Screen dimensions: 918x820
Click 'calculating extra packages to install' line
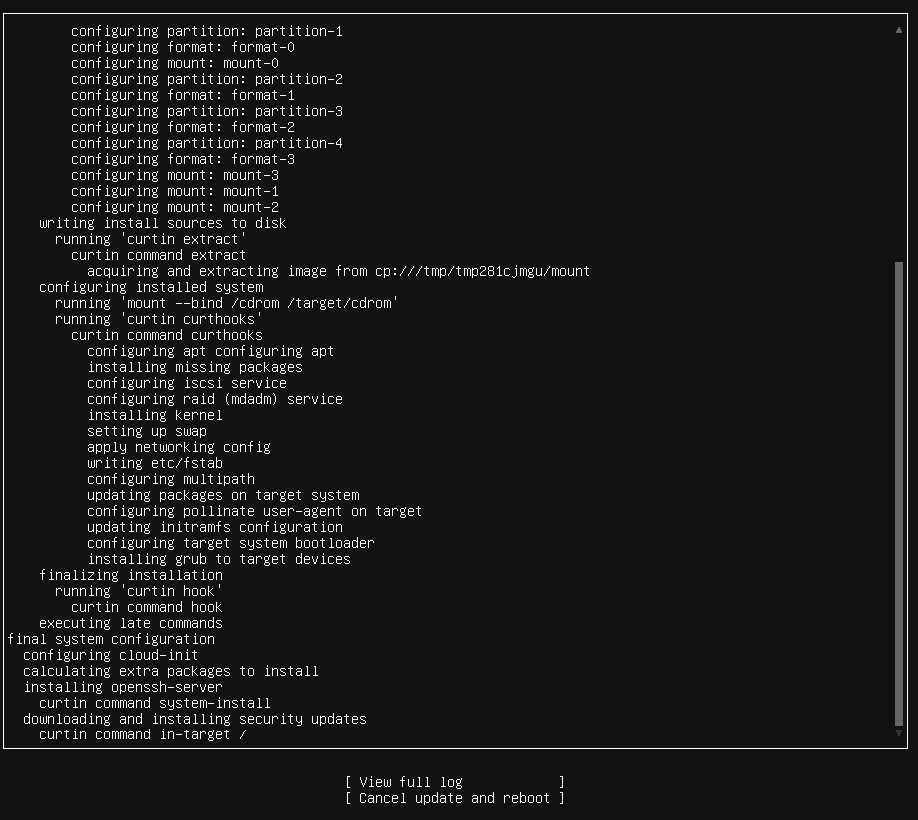point(171,671)
